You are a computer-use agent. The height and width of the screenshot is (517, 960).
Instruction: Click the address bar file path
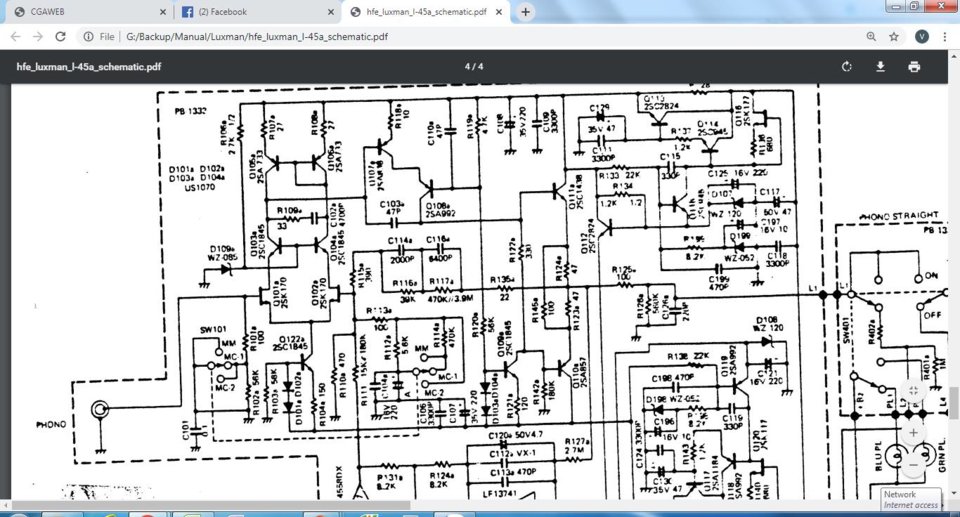point(257,37)
